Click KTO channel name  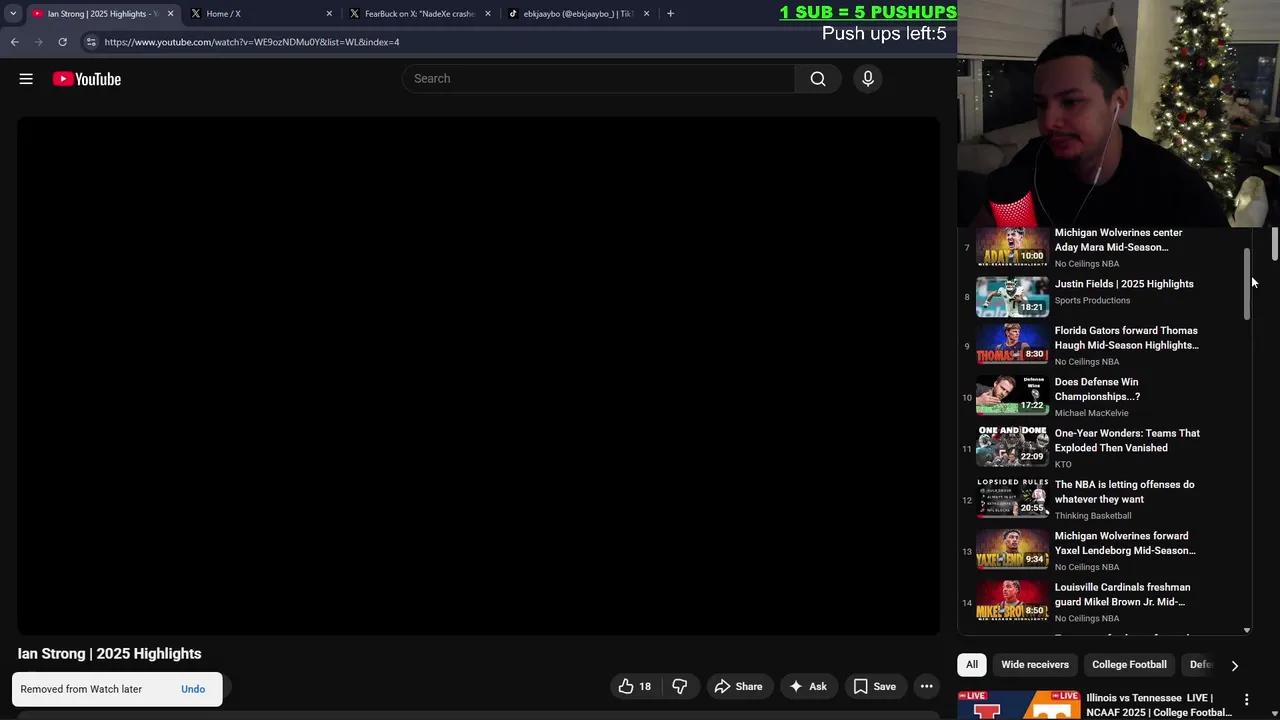[1063, 465]
